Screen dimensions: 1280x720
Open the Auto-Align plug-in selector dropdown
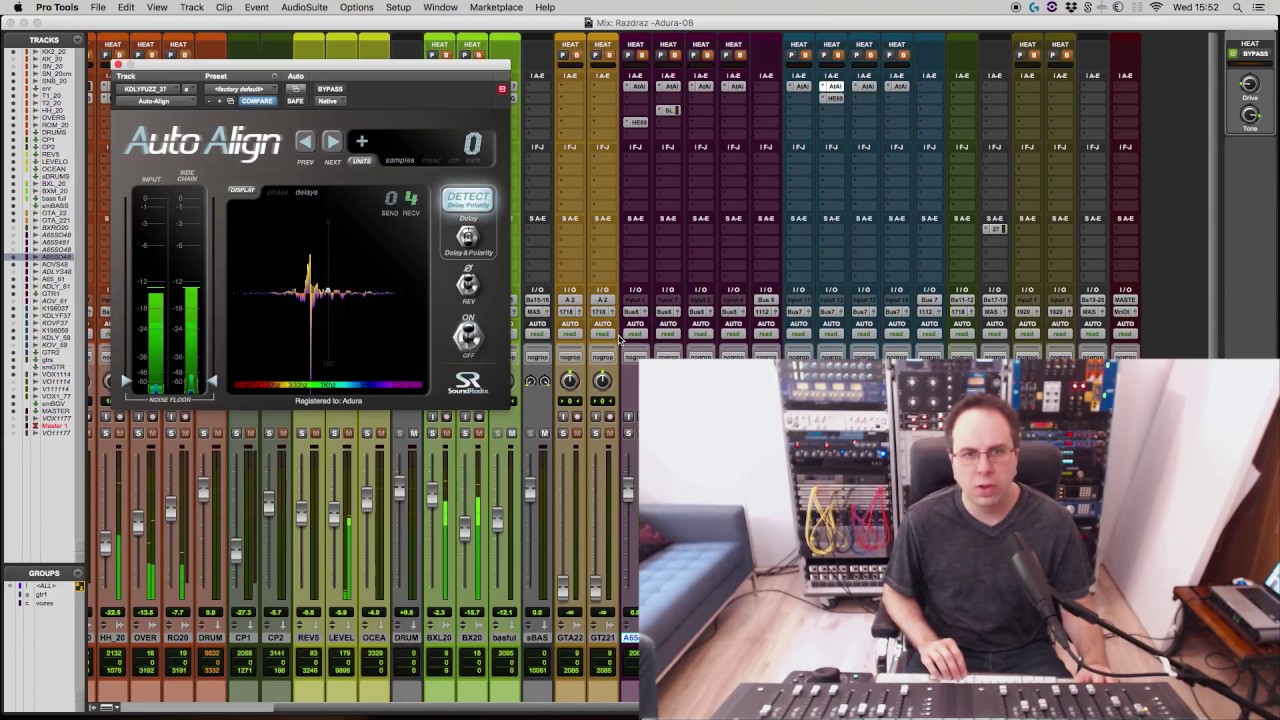point(154,101)
